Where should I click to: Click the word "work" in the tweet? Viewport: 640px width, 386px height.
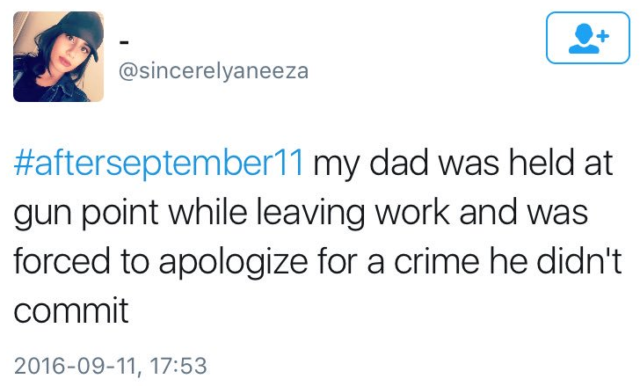click(412, 212)
